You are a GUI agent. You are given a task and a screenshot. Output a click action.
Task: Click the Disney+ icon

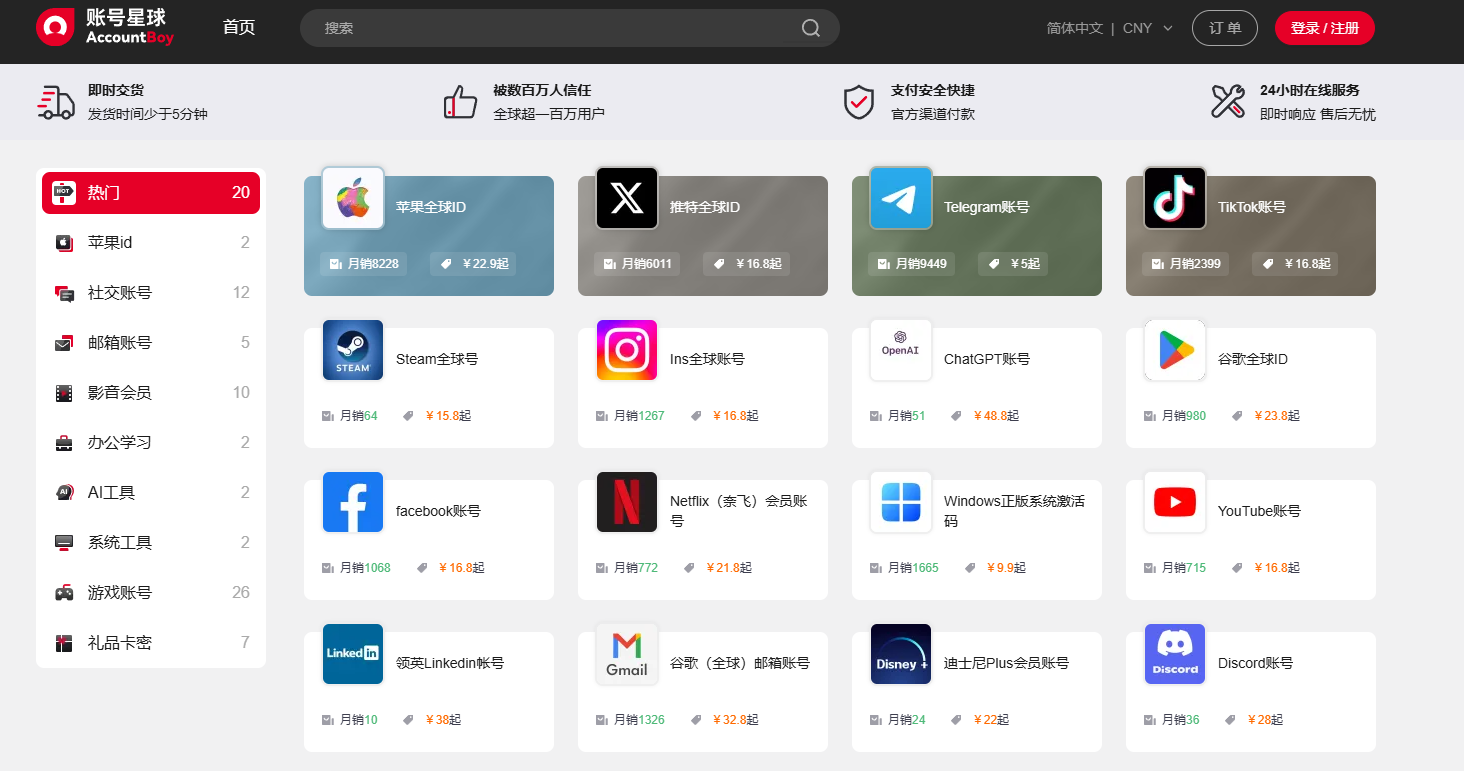[900, 654]
